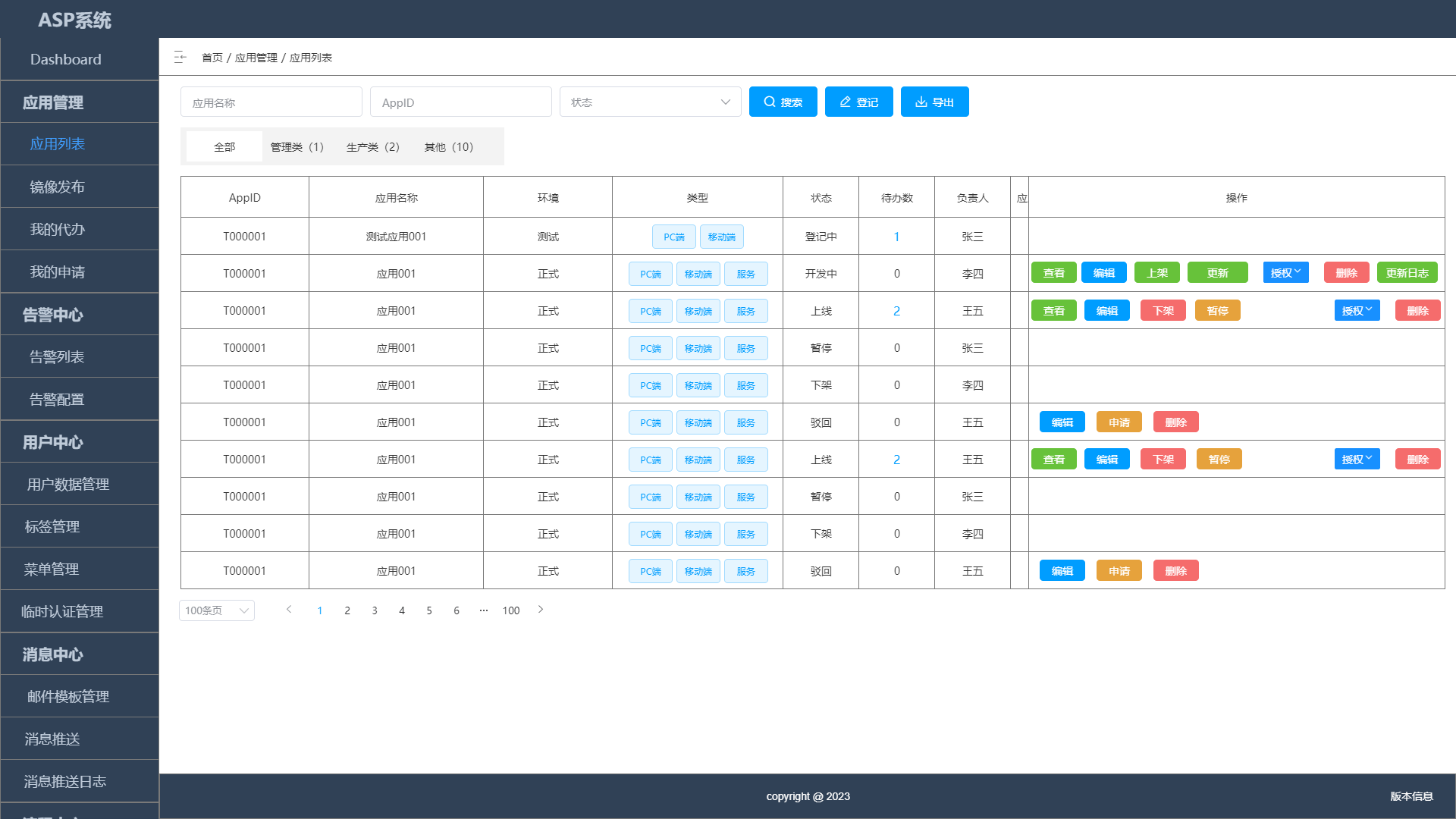Expand 授权 dropdown in the first 上线 row
Screen dimensions: 1456x819
pyautogui.click(x=1357, y=311)
